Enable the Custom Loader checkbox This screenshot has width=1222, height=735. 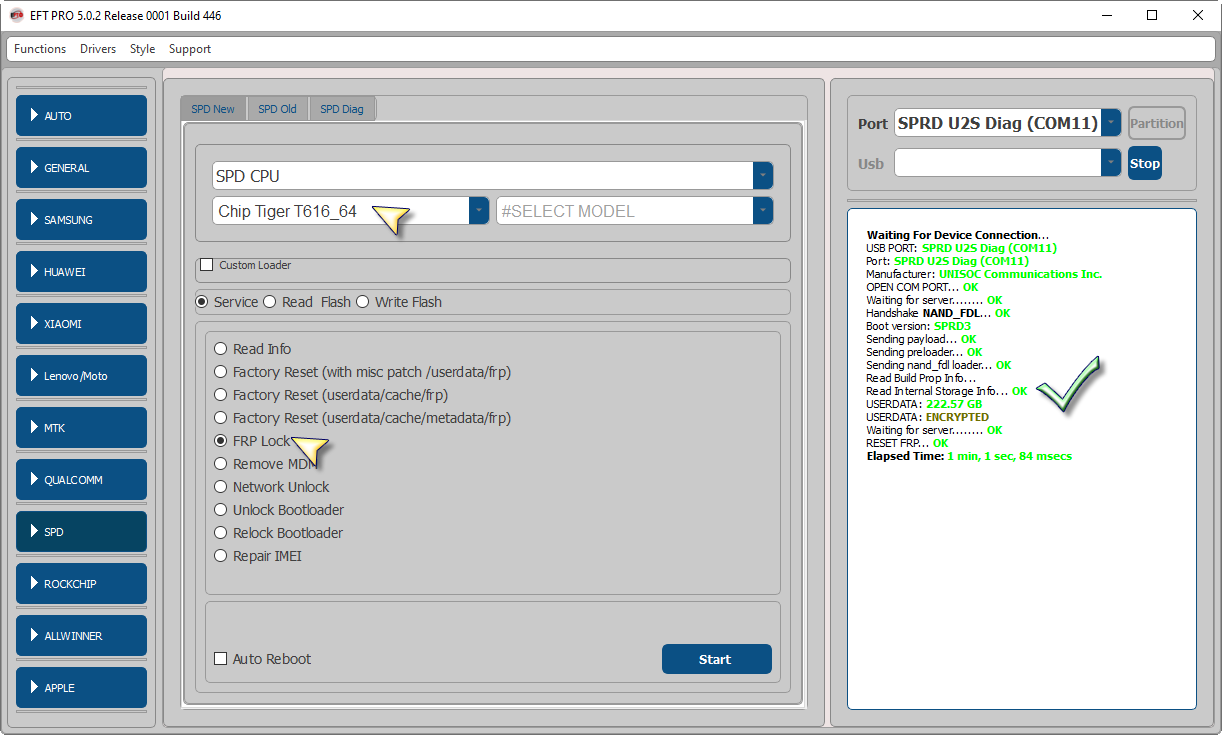(x=207, y=265)
